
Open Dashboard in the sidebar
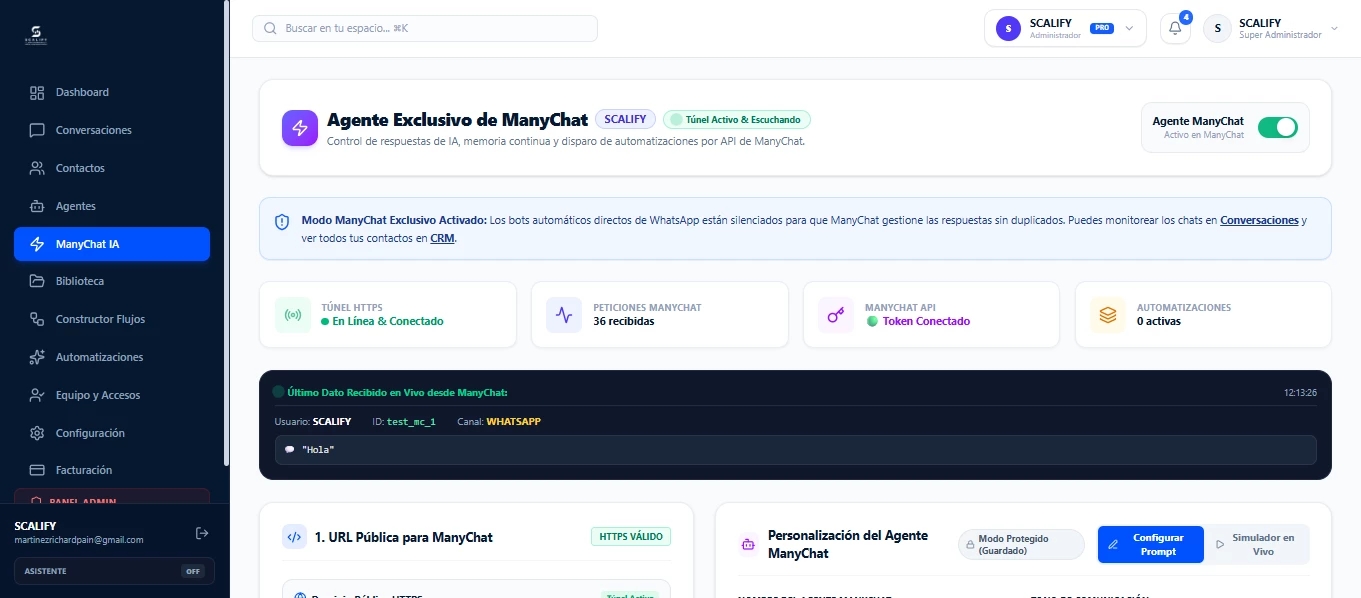[x=112, y=92]
